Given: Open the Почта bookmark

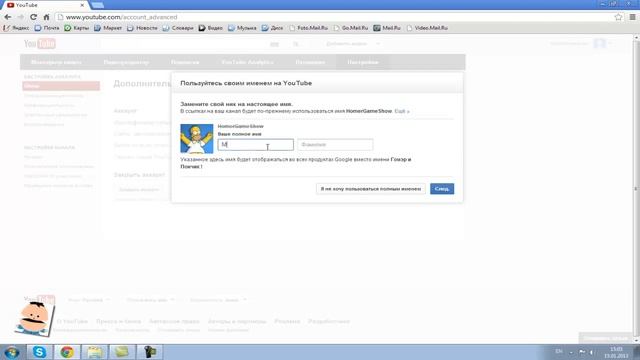Looking at the screenshot, I should click(x=47, y=28).
